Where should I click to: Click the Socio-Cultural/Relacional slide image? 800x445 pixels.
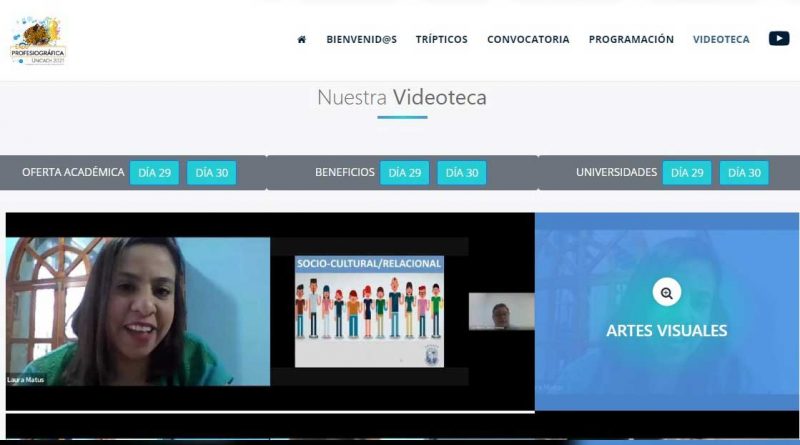pos(369,311)
